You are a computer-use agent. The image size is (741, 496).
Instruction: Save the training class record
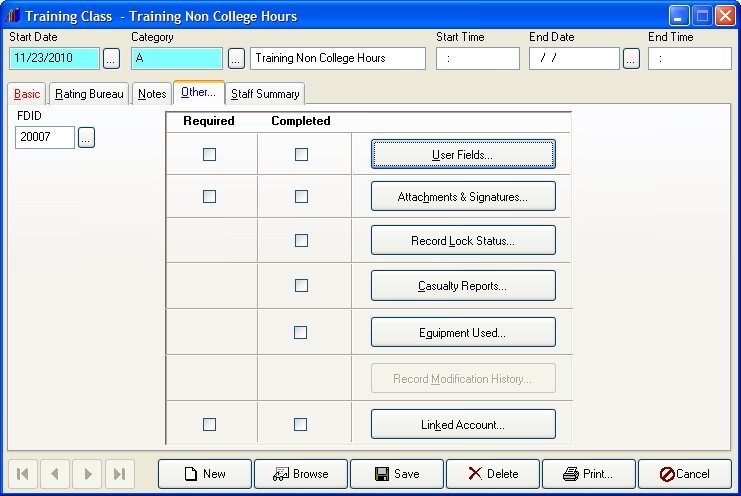point(397,474)
